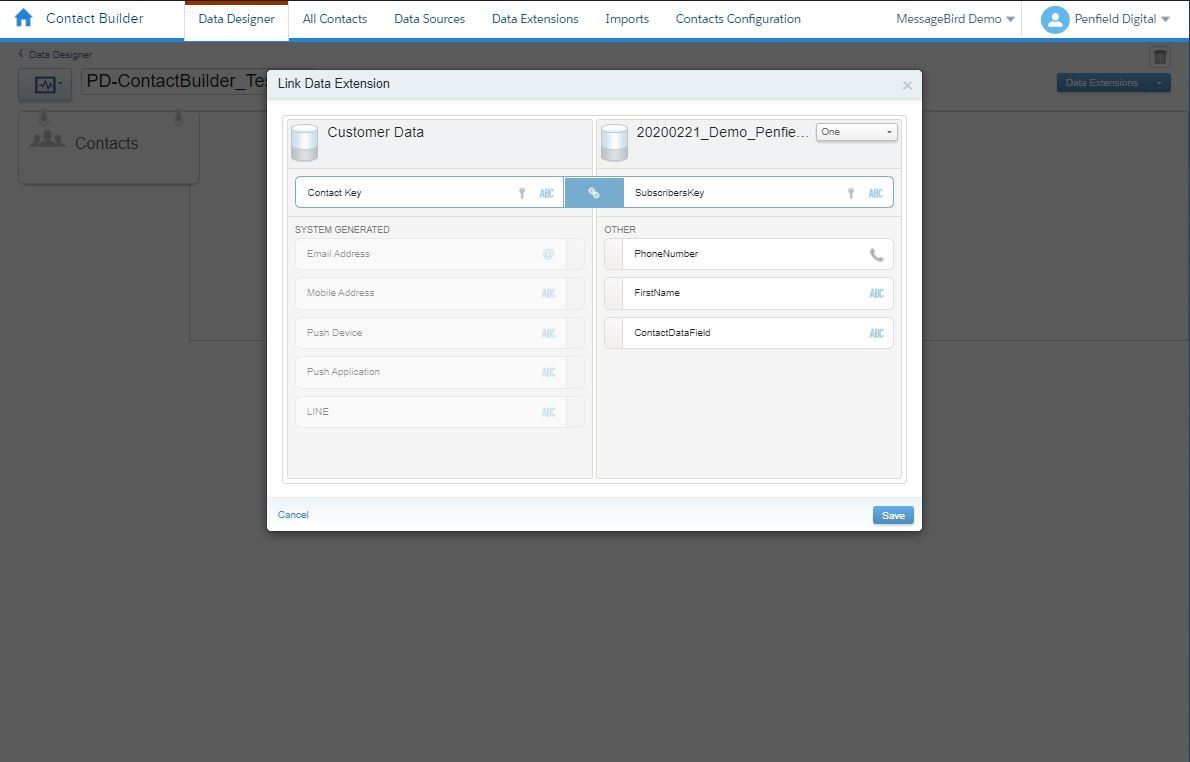Open the Contacts Configuration tab

[x=738, y=19]
